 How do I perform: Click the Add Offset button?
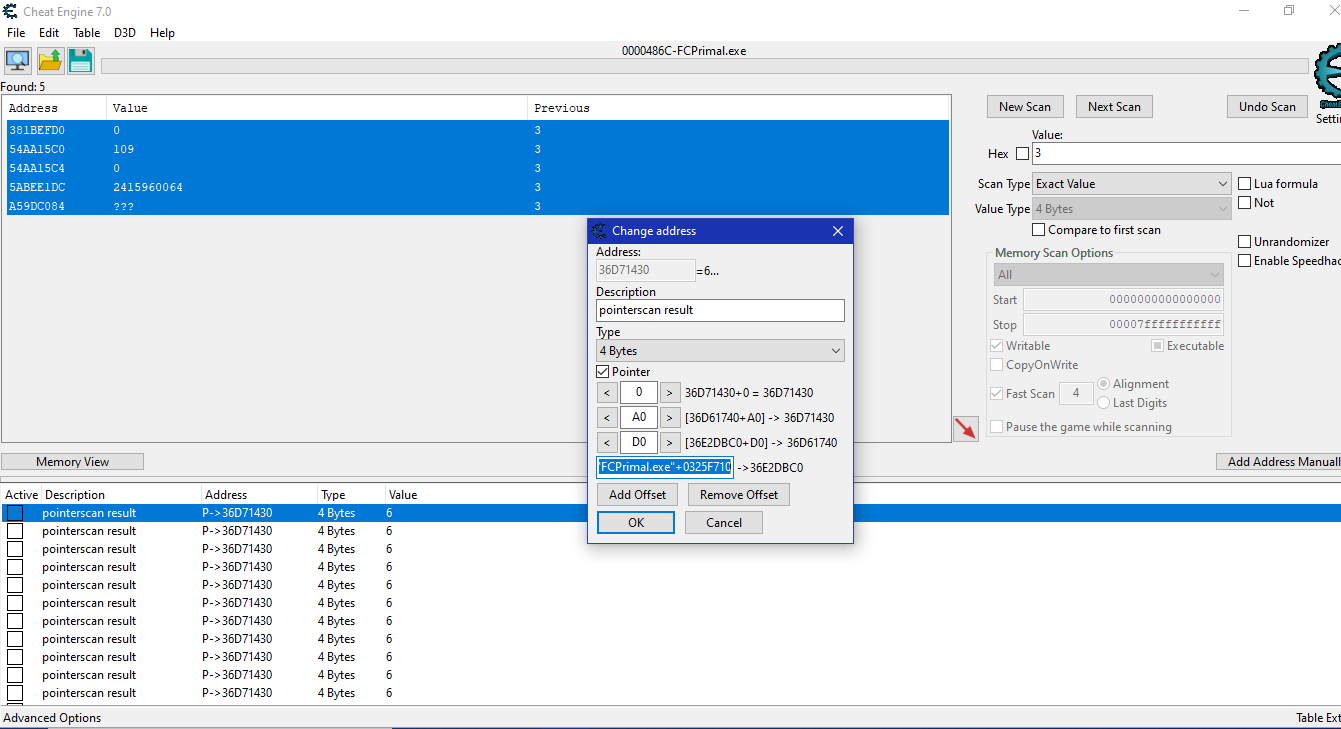[x=637, y=495]
